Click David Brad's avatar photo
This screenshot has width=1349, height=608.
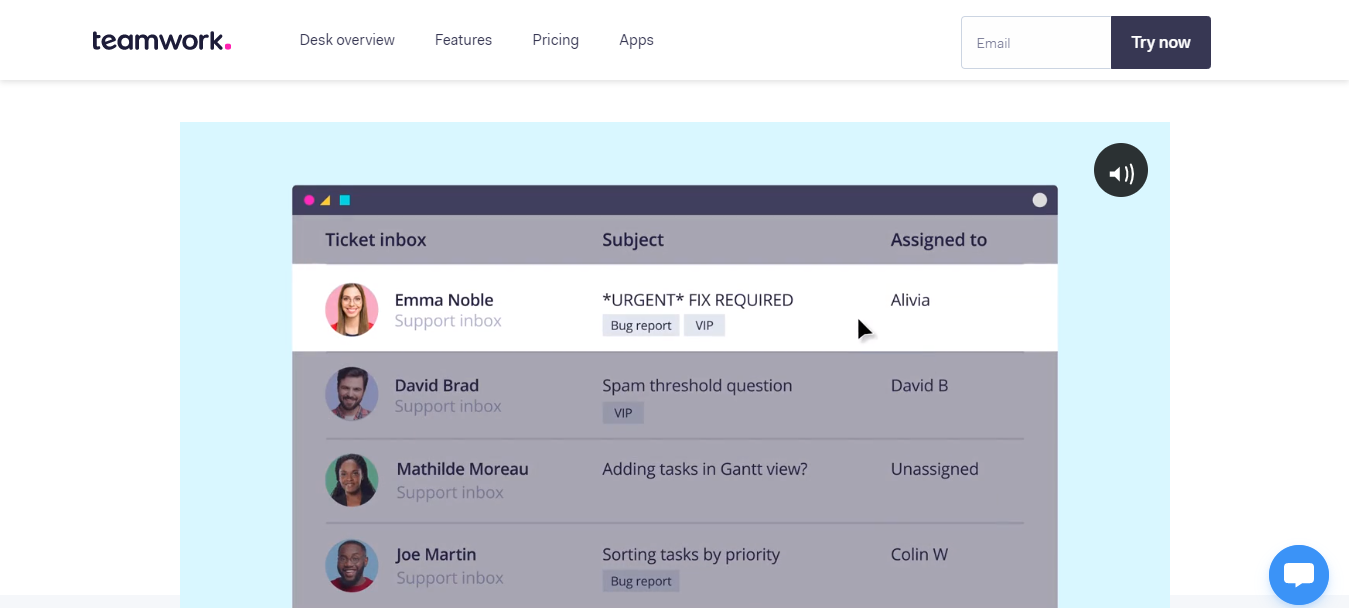click(x=351, y=394)
